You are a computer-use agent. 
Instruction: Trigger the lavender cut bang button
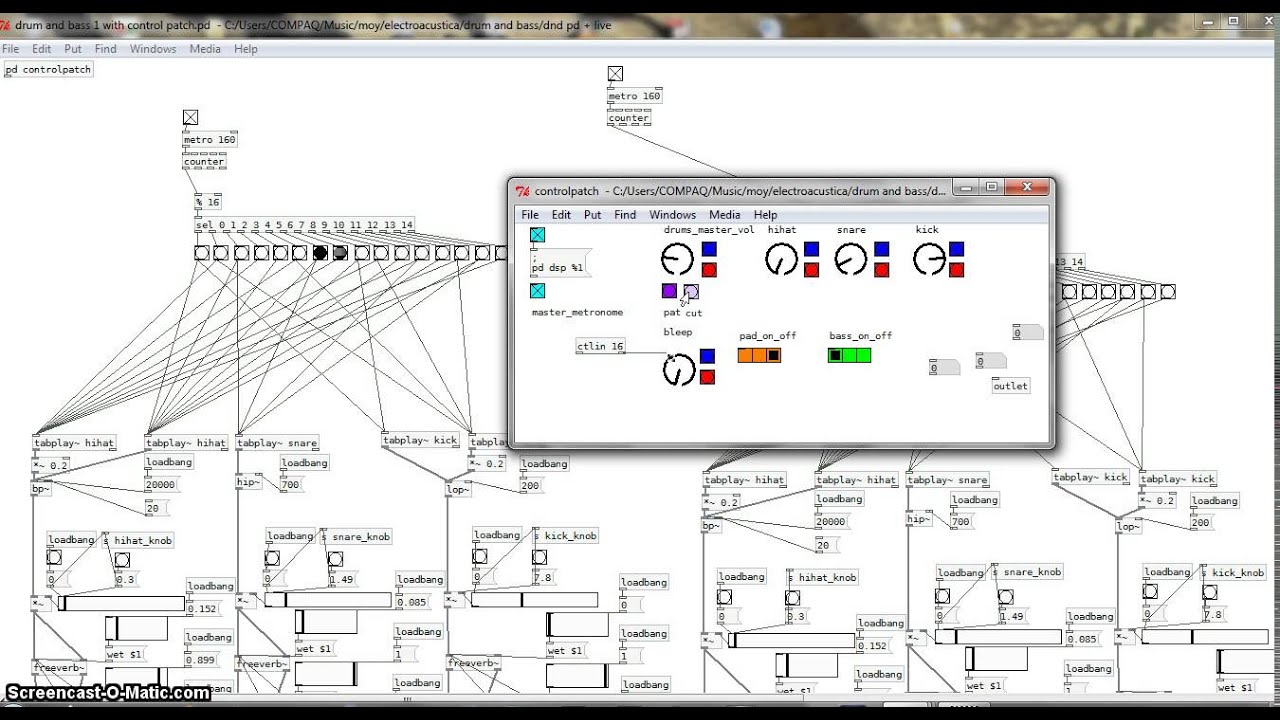[x=691, y=291]
